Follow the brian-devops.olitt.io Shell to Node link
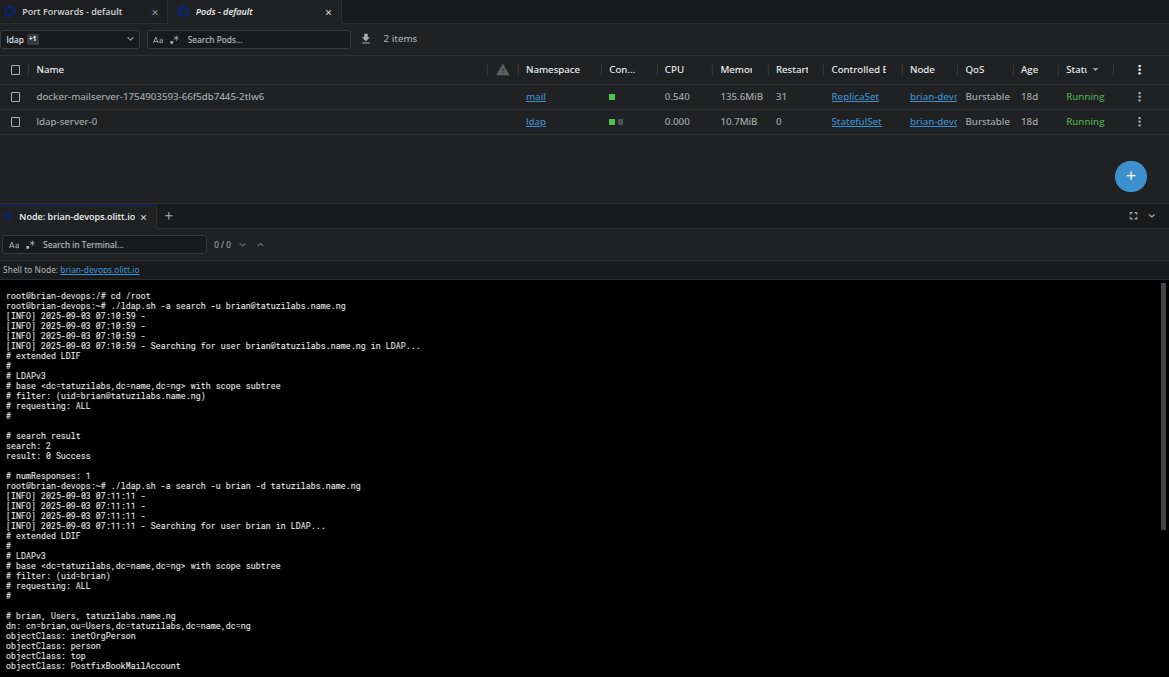This screenshot has height=677, width=1169. click(x=99, y=270)
